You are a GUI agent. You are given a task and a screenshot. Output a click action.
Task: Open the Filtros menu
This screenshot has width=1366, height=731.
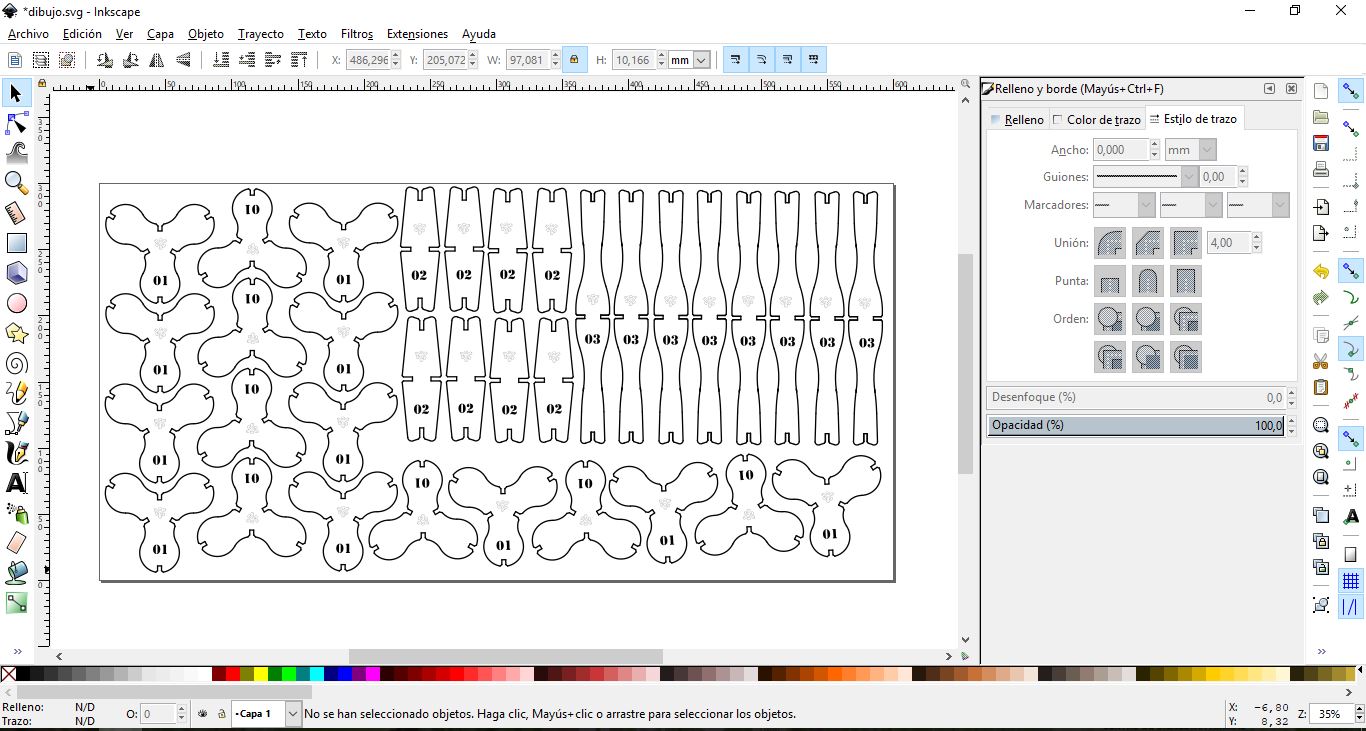point(356,34)
